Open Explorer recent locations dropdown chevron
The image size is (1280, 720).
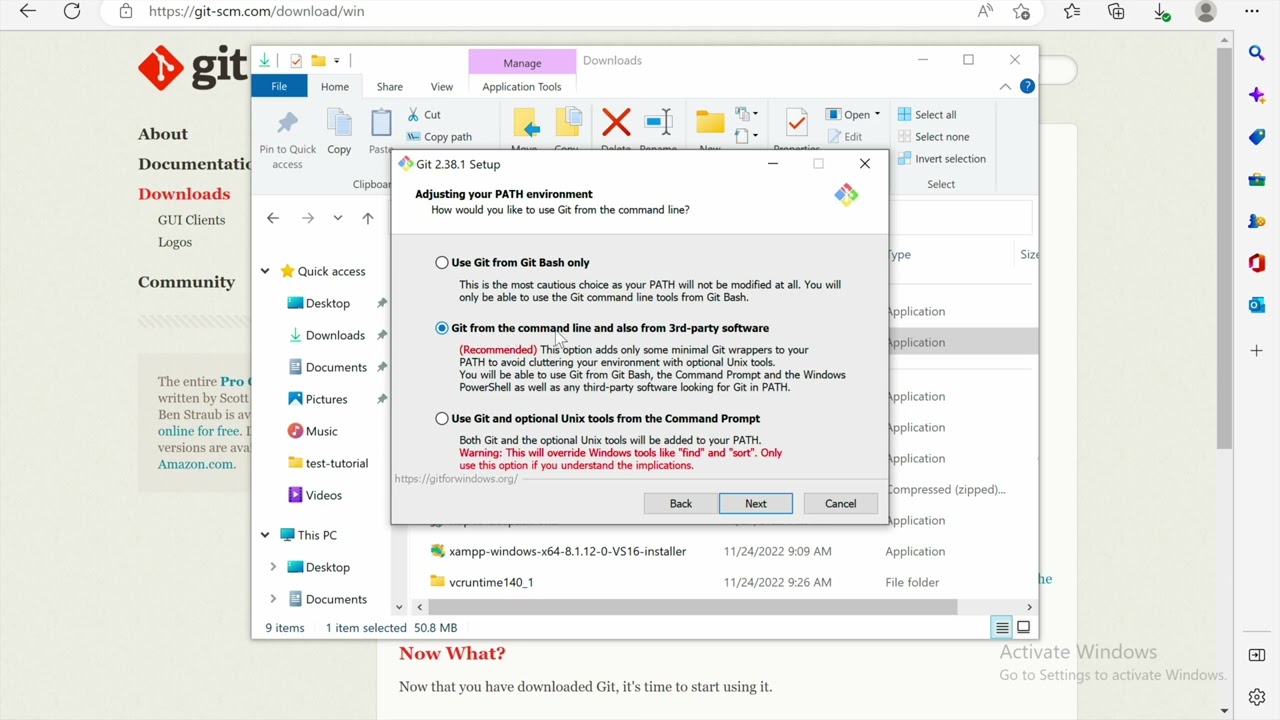point(338,218)
